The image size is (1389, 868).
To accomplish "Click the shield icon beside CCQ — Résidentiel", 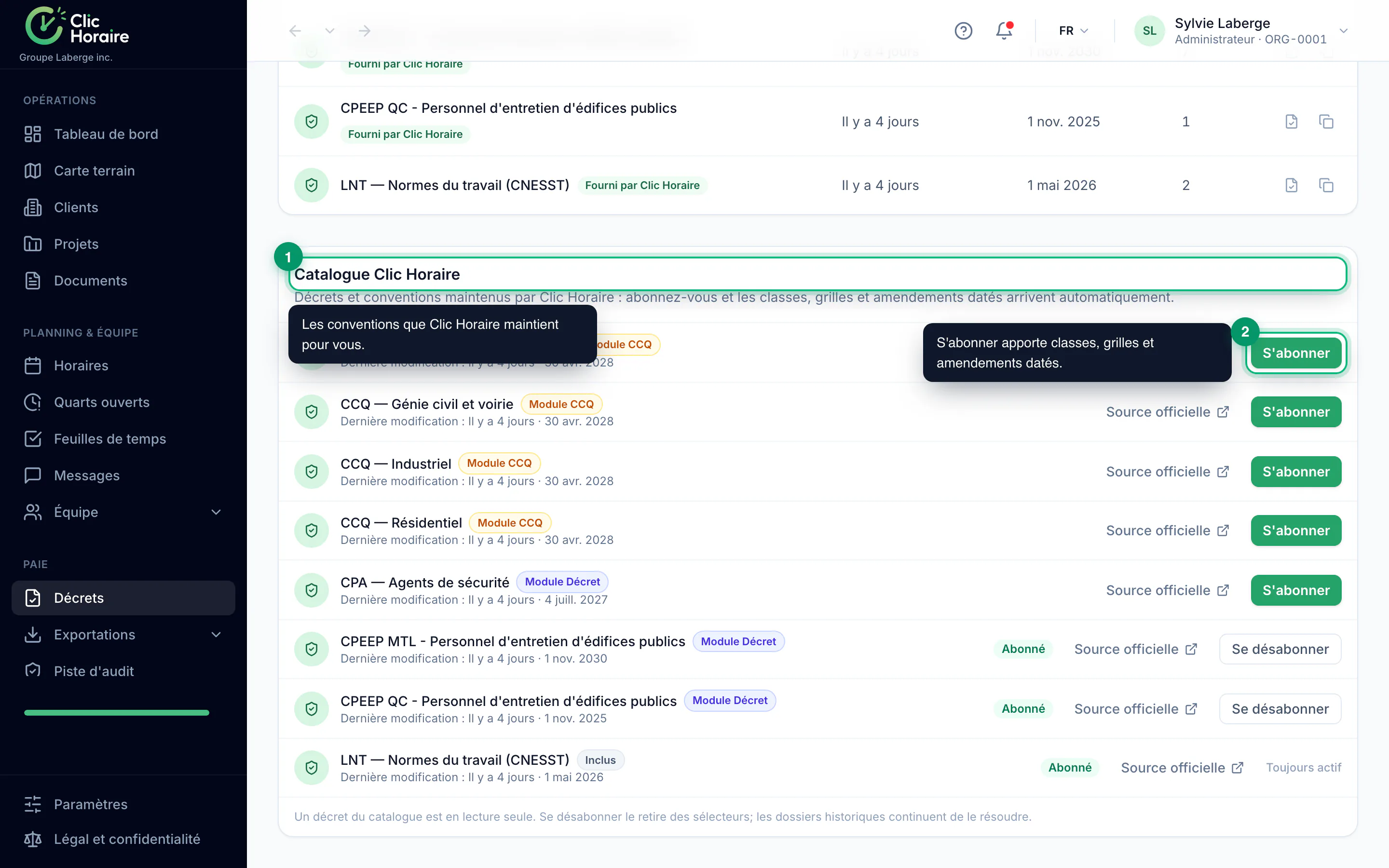I will [312, 530].
